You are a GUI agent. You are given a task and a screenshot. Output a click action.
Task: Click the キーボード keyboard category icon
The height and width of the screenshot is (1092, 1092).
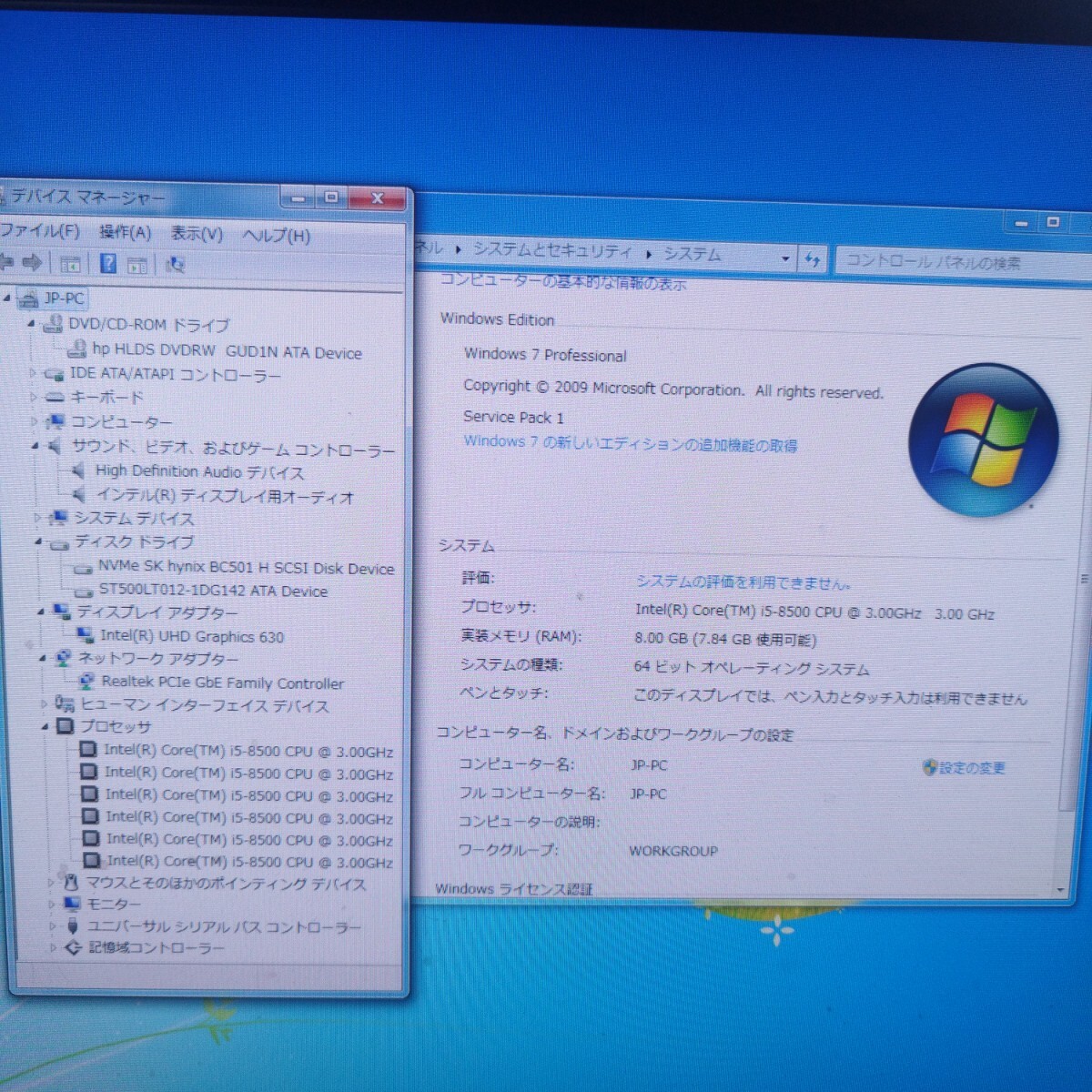(56, 398)
